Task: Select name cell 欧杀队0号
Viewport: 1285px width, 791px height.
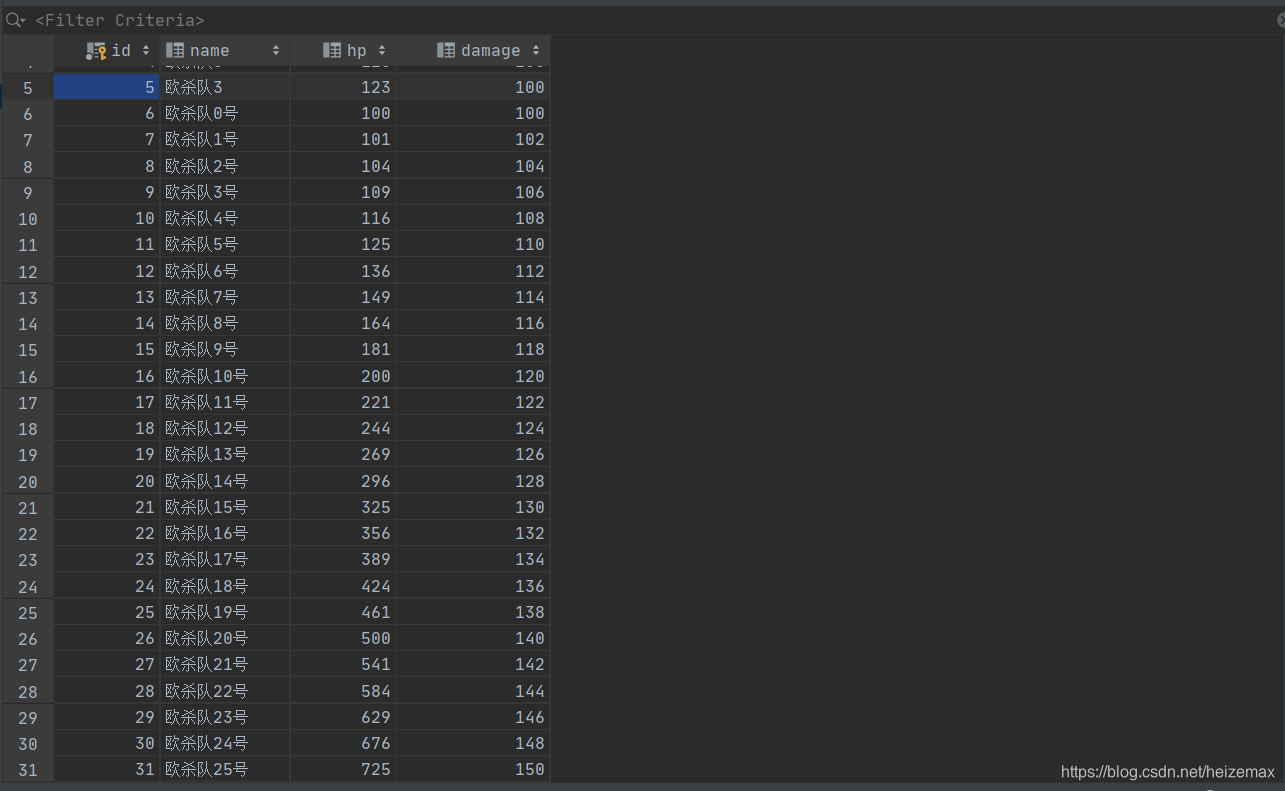Action: [x=225, y=113]
